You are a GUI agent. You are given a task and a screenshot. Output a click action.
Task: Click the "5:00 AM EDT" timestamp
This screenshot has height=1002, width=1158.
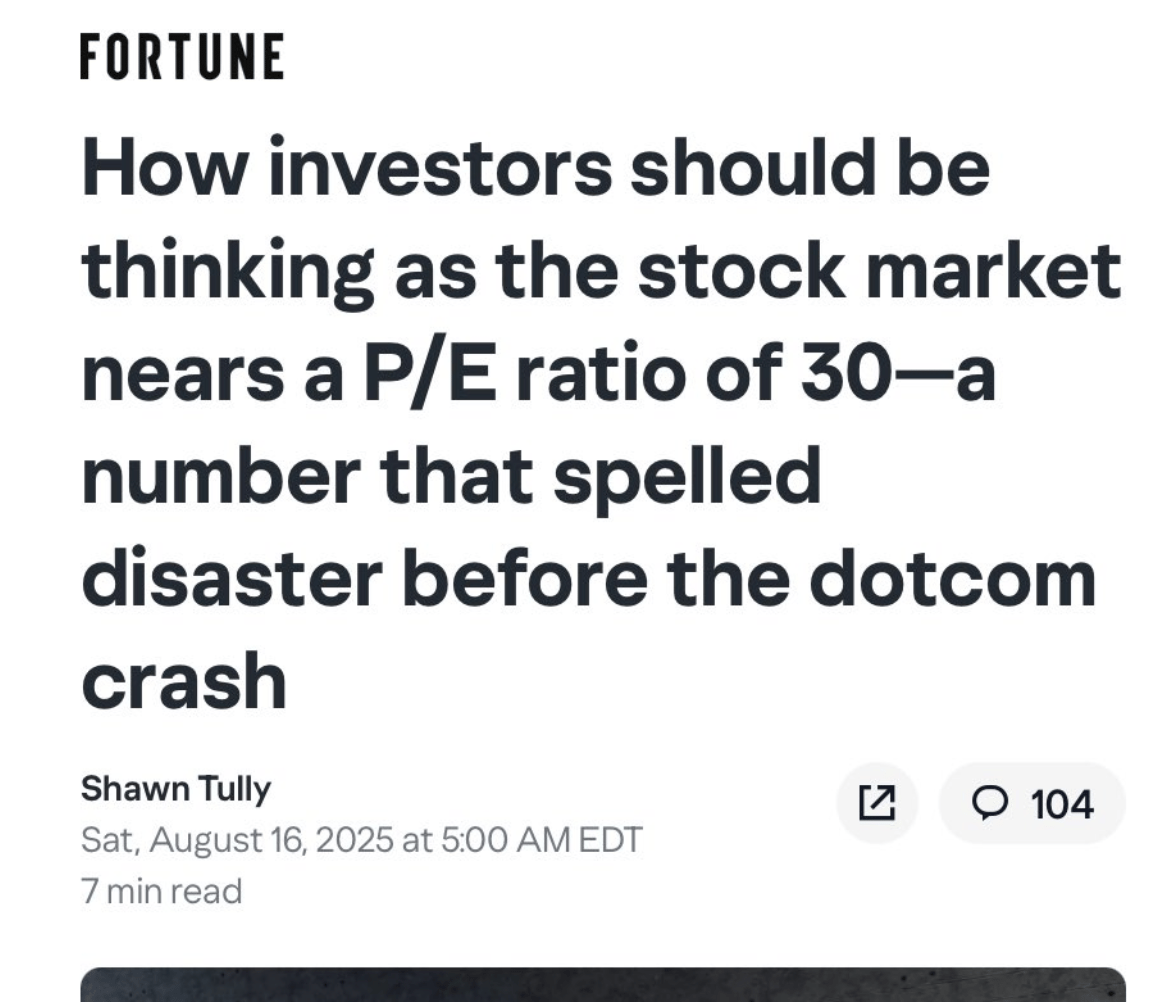[x=541, y=840]
